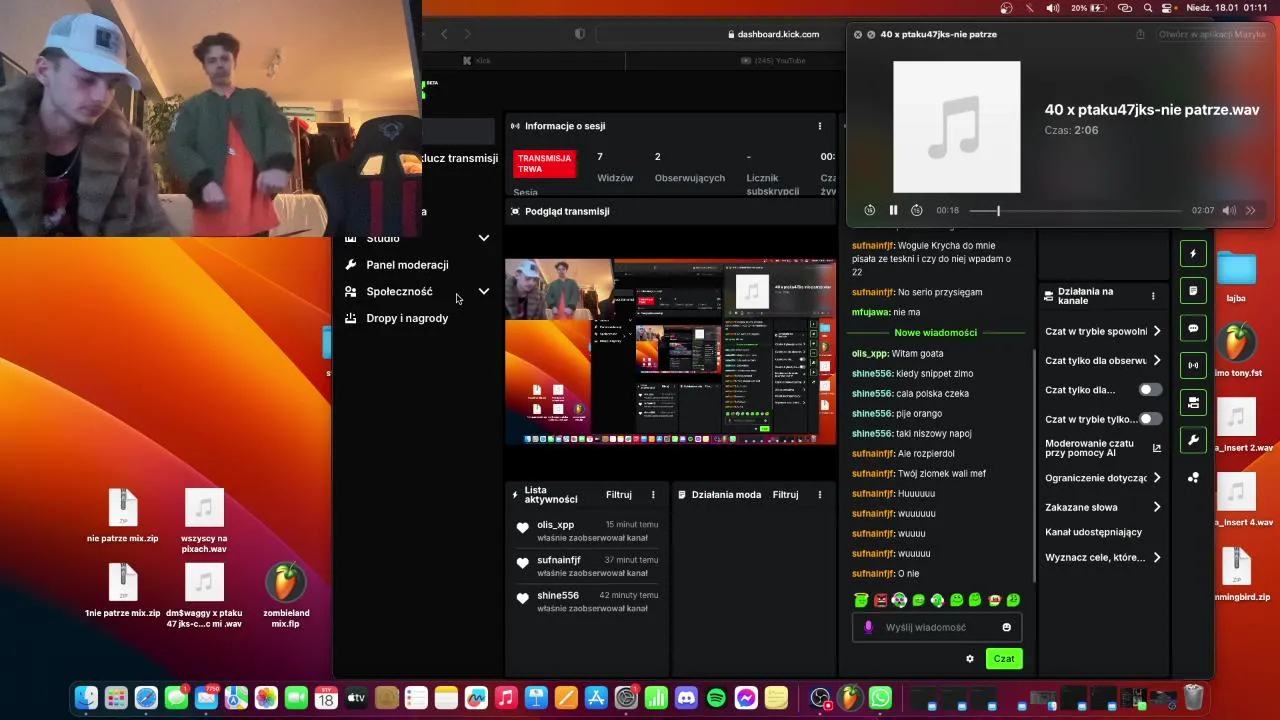Open file in Muzyka app button
Viewport: 1280px width, 720px height.
pyautogui.click(x=1212, y=34)
